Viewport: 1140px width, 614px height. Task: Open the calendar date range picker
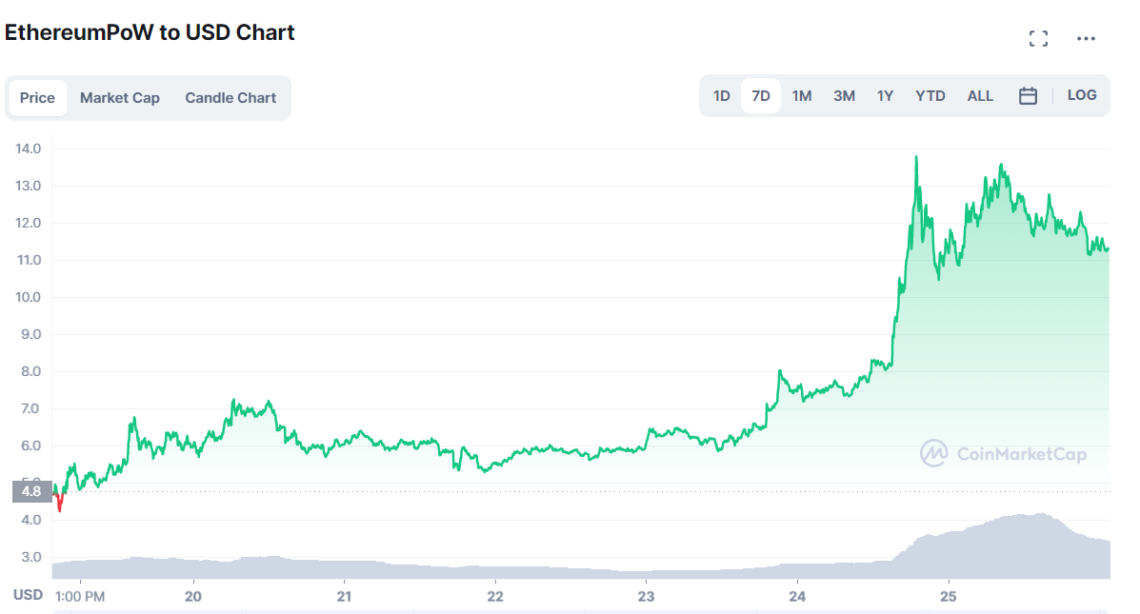[x=1028, y=96]
